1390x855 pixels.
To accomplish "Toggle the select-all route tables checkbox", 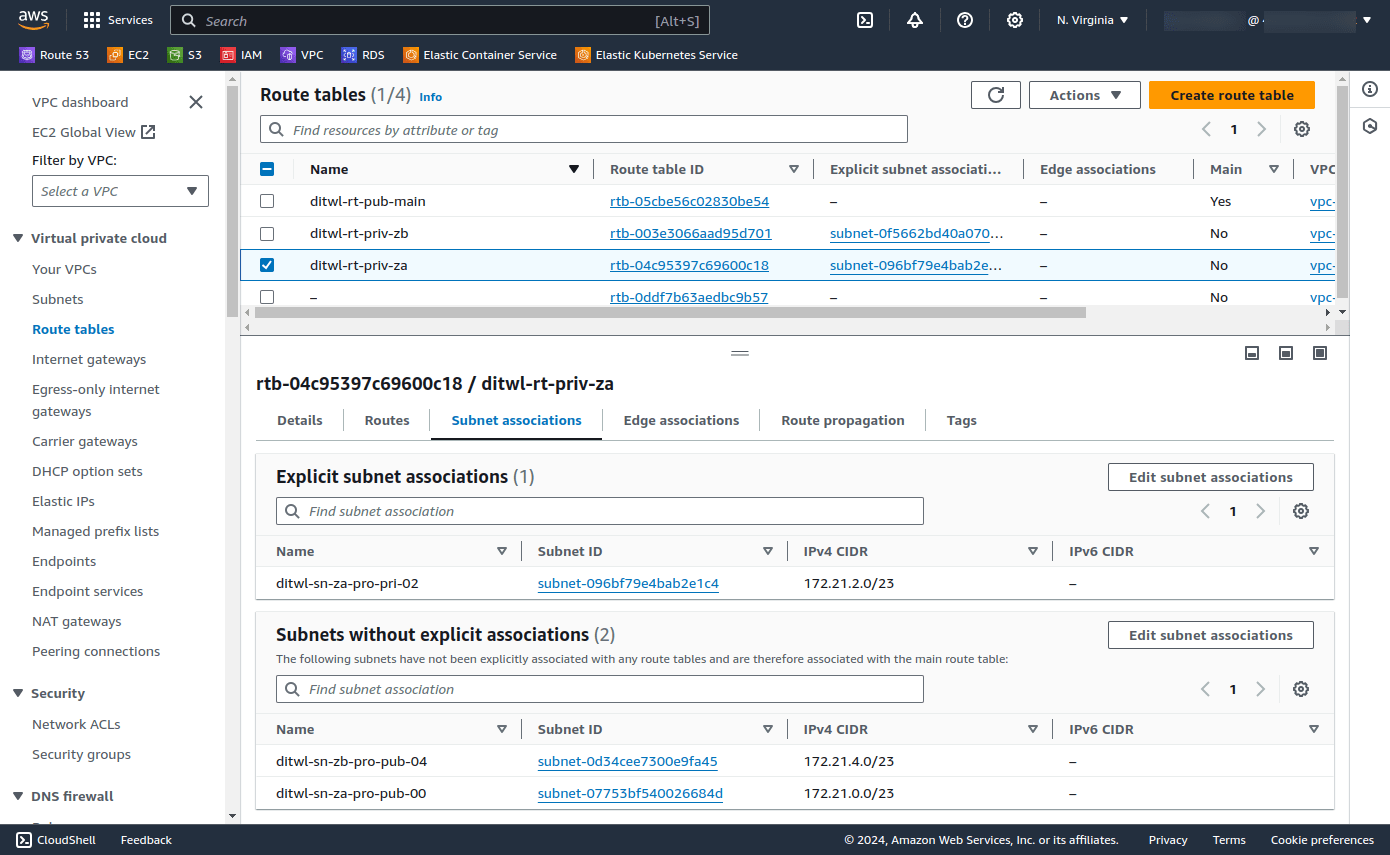I will (x=267, y=169).
